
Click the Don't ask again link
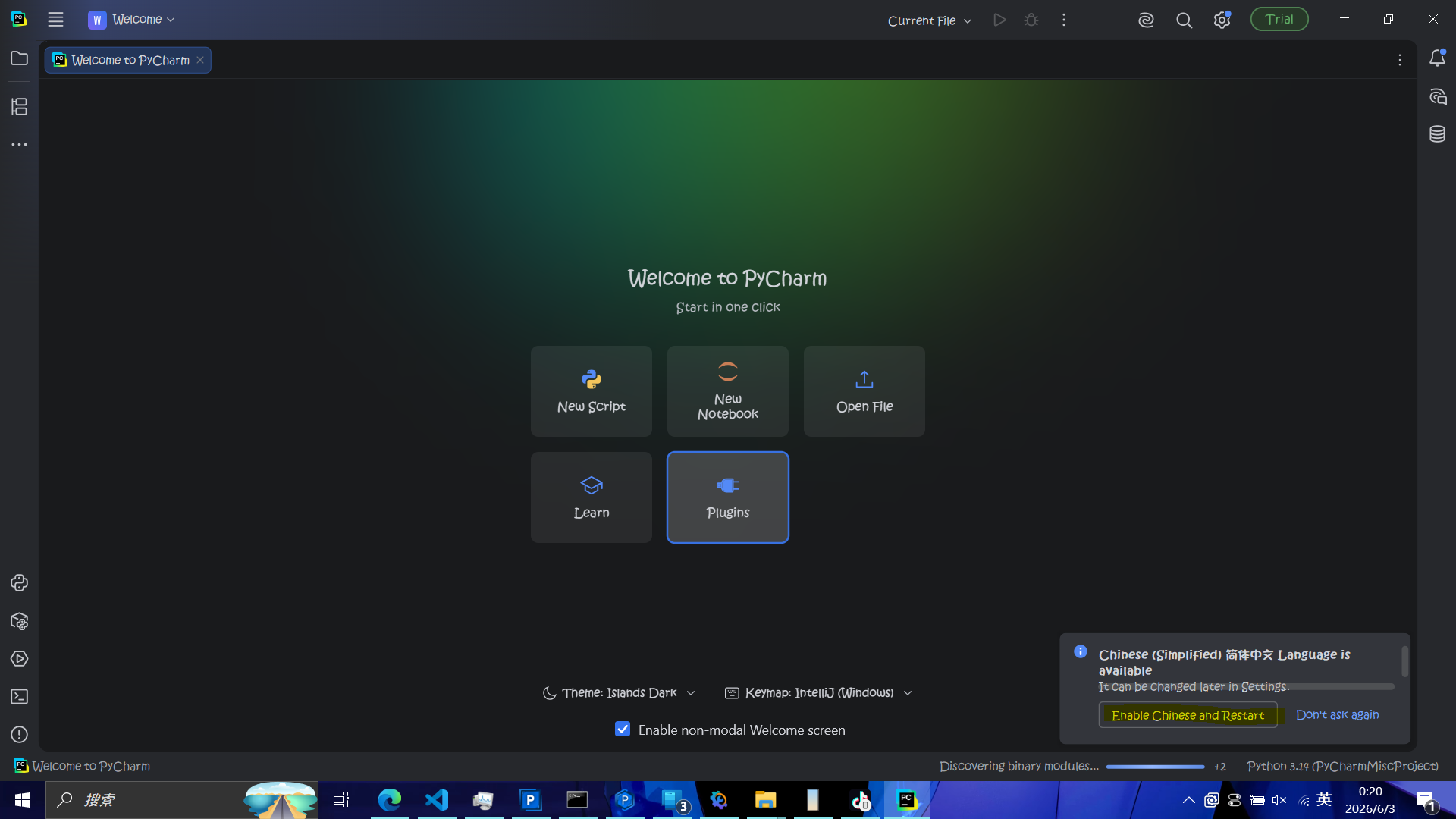pyautogui.click(x=1338, y=715)
